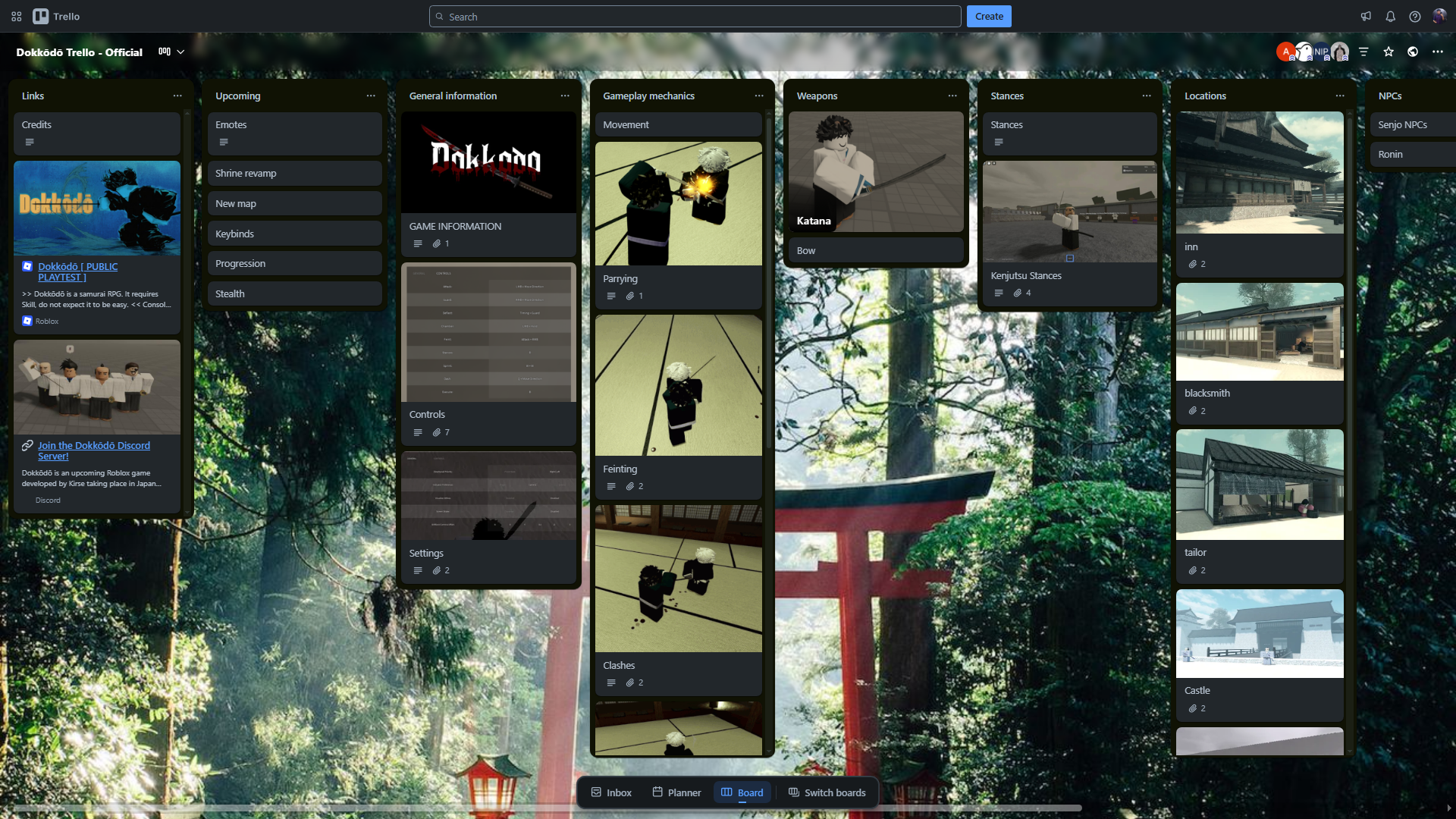
Task: Click the Roblox source icon on playtest card
Action: [27, 321]
